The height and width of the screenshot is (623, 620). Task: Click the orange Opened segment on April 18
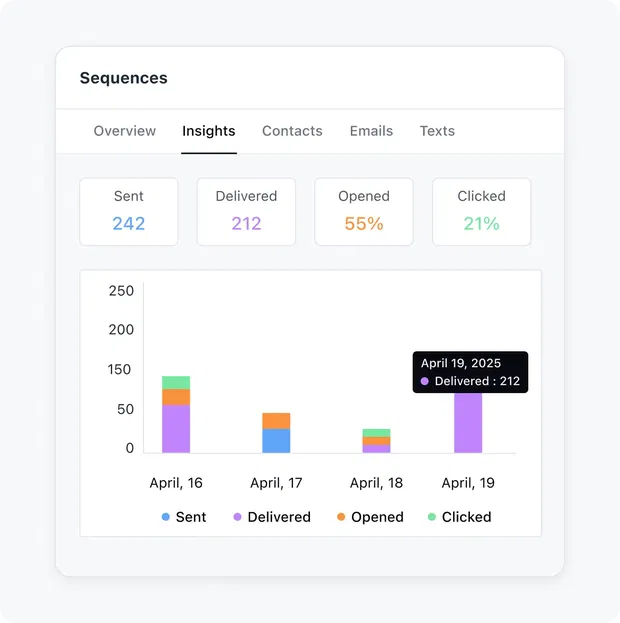tap(376, 441)
